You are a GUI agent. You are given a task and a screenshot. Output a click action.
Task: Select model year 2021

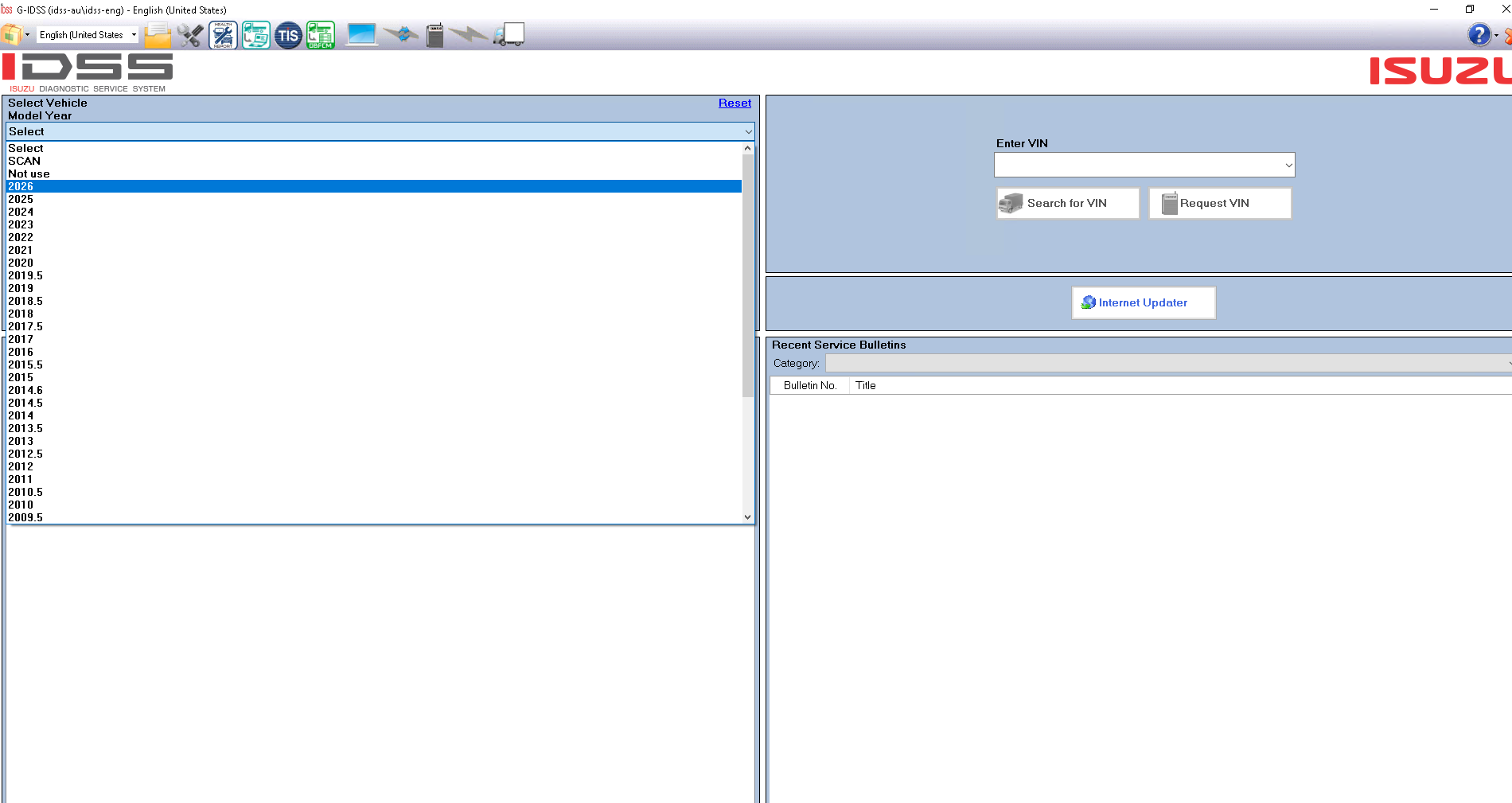point(374,250)
